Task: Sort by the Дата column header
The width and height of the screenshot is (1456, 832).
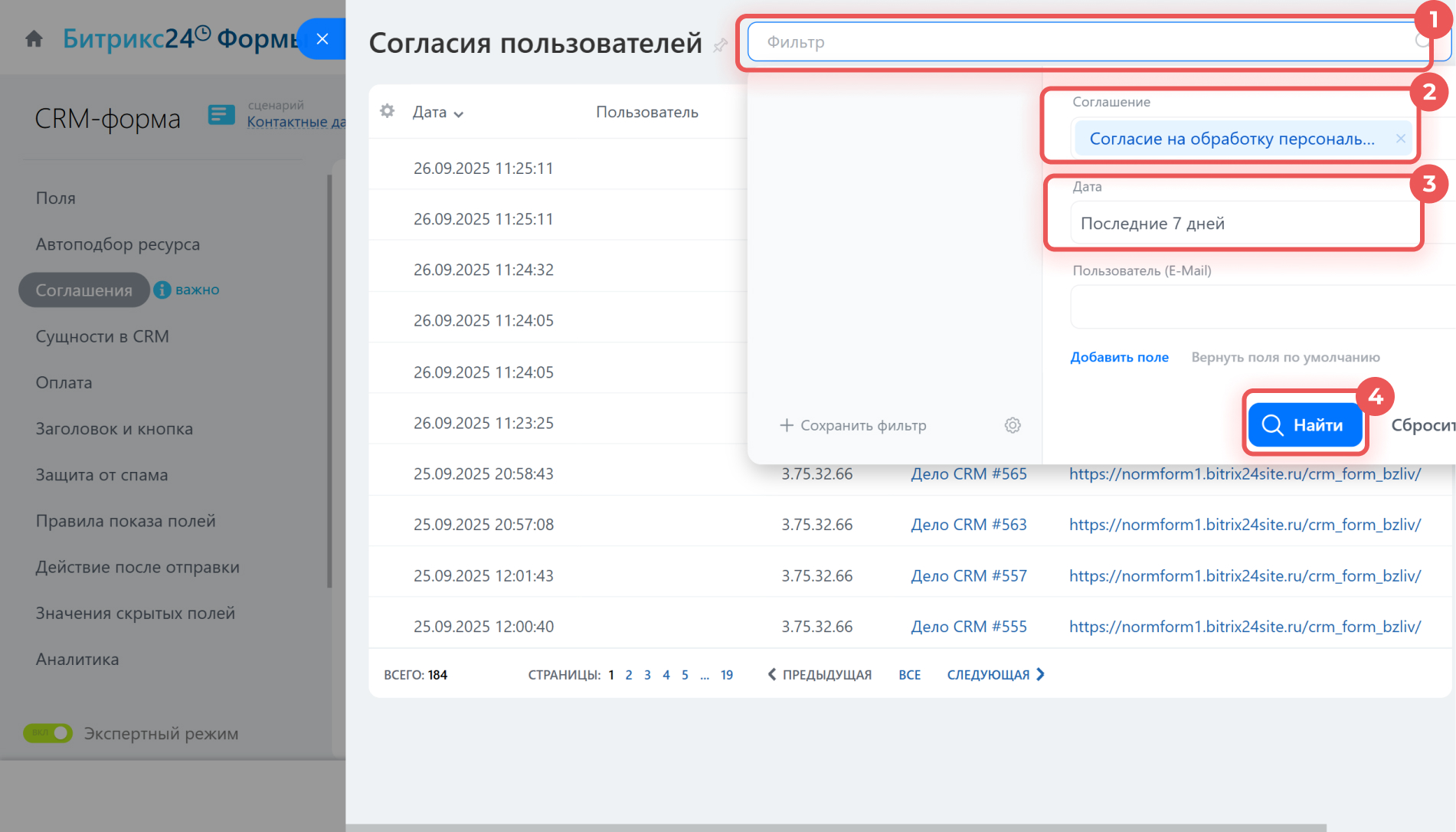Action: pos(437,113)
